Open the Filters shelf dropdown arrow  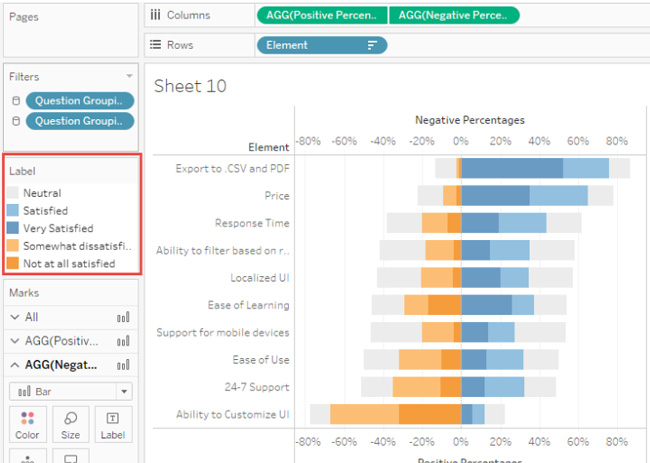click(x=128, y=77)
